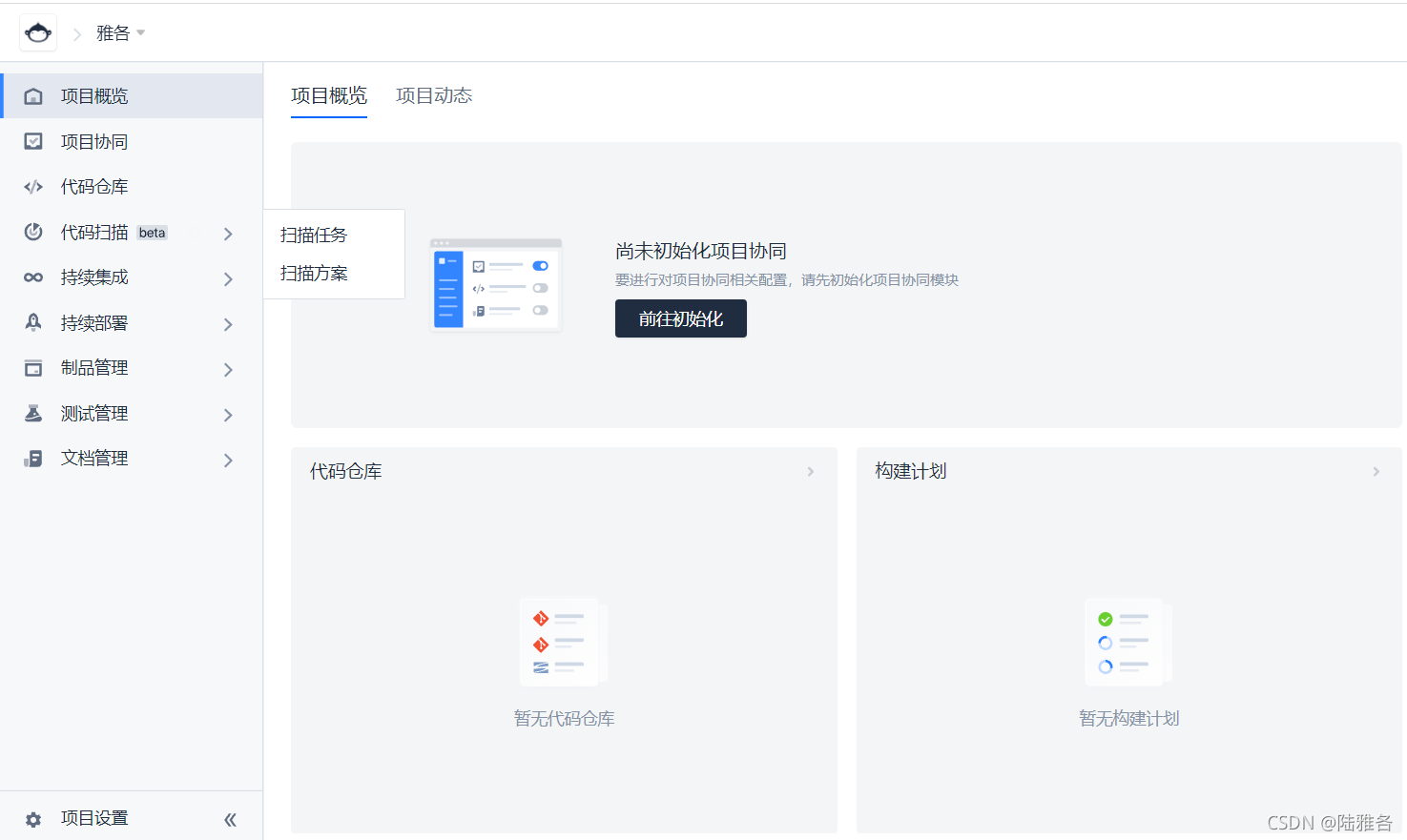Viewport: 1407px width, 840px height.
Task: Open the 代码仓库 card arrow
Action: click(x=811, y=471)
